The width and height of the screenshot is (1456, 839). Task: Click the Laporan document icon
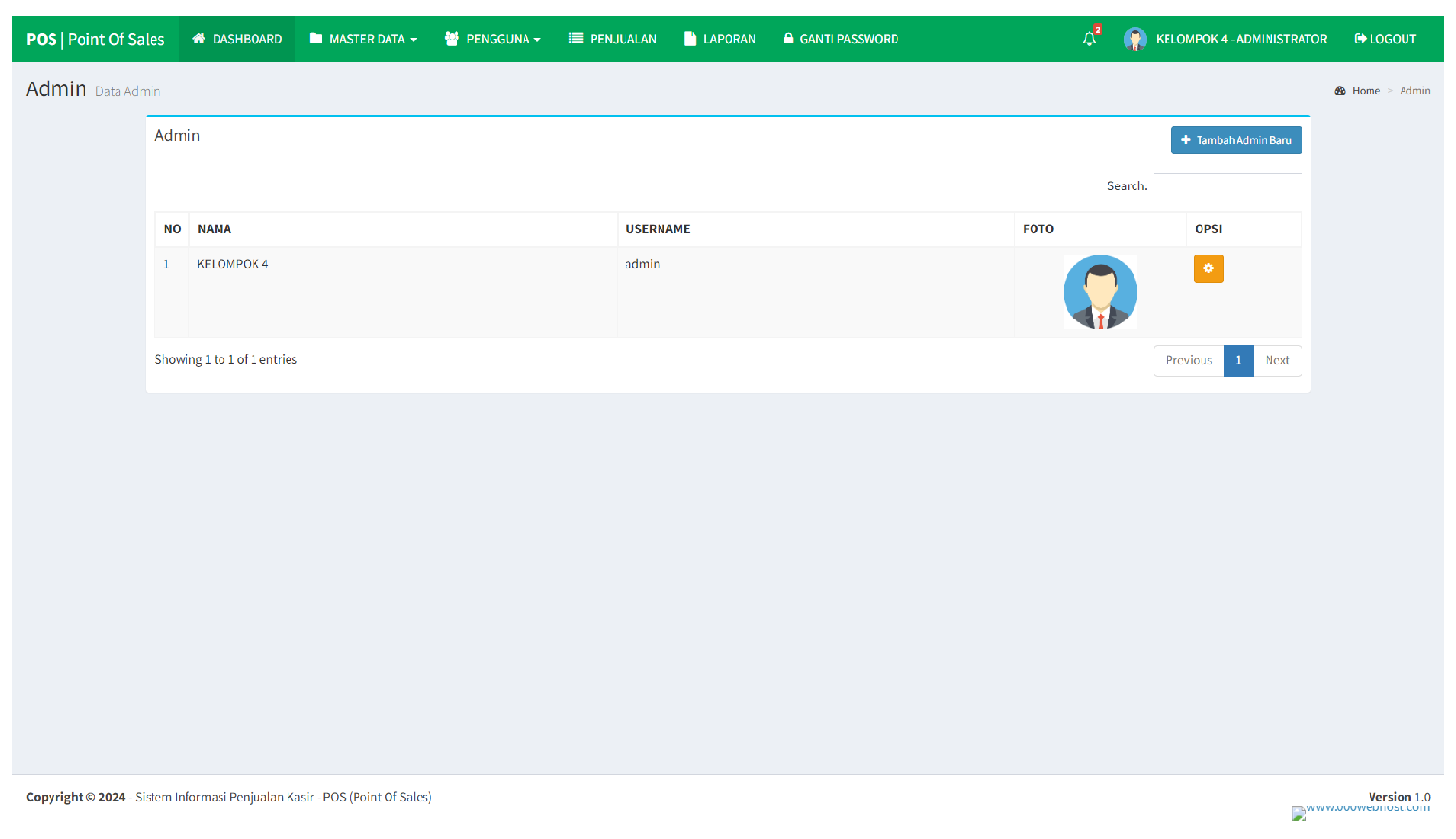point(690,38)
